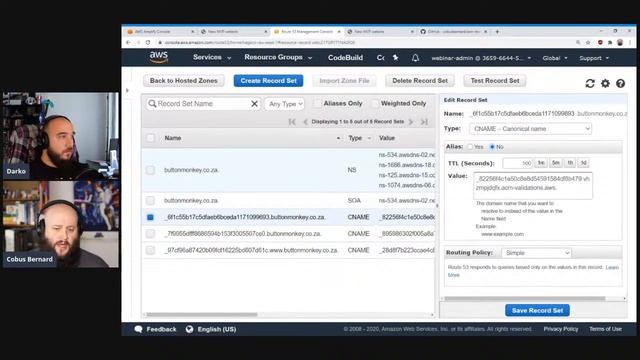640x360 pixels.
Task: Click Create Record Set
Action: click(x=268, y=81)
